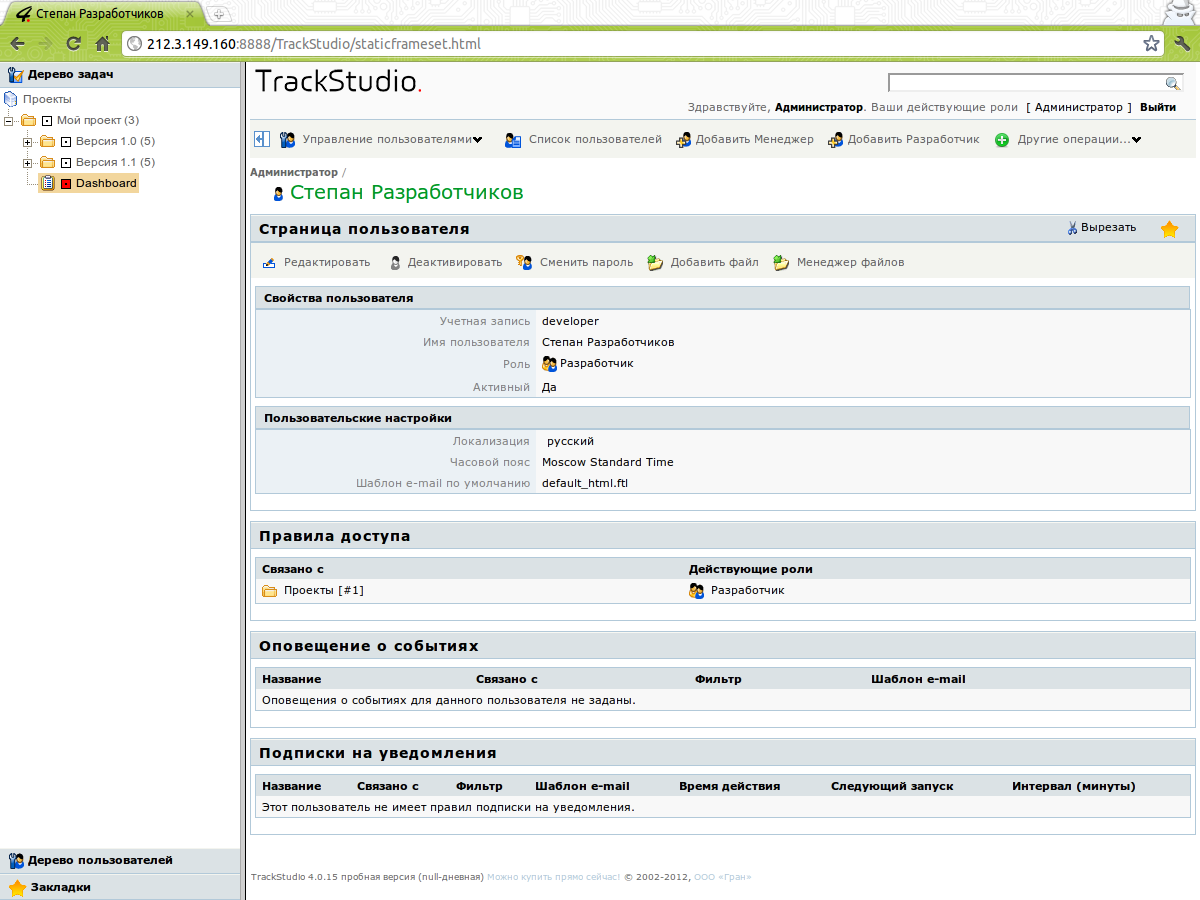Click the Выйти logout link

tap(1158, 107)
